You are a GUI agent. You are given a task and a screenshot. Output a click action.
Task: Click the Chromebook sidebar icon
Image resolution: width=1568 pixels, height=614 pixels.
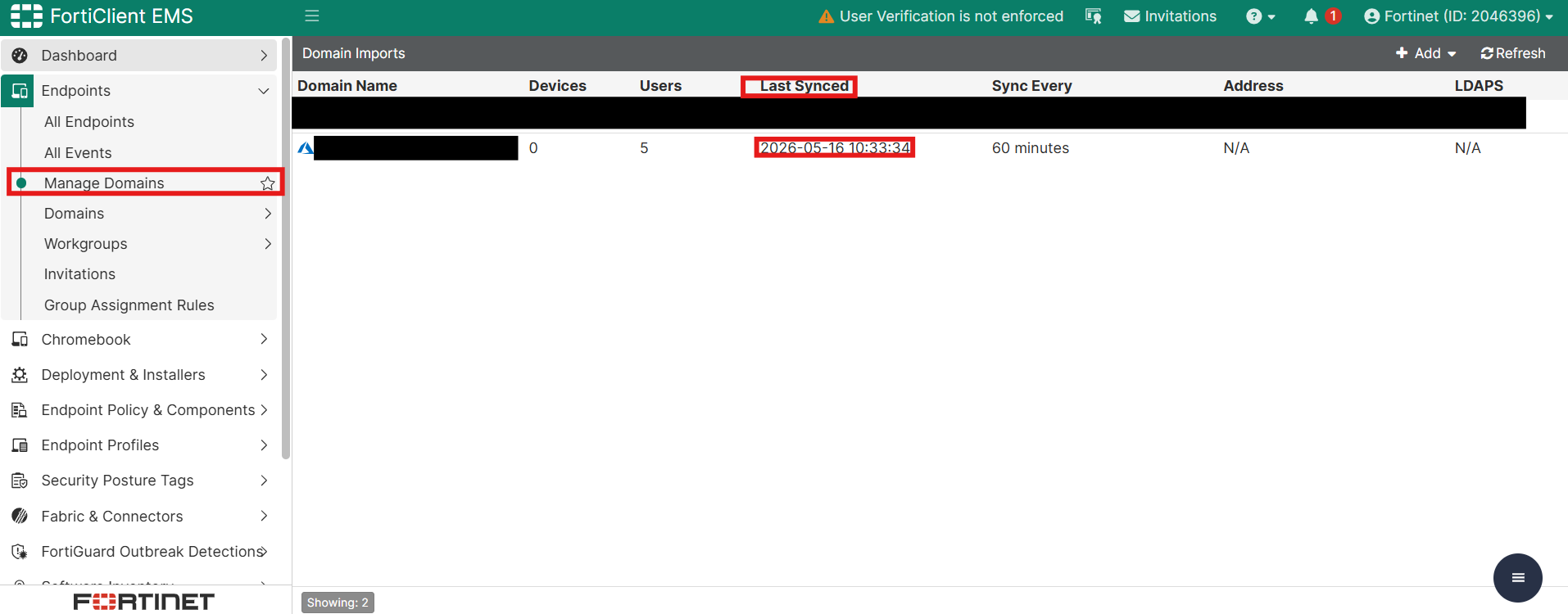click(20, 339)
